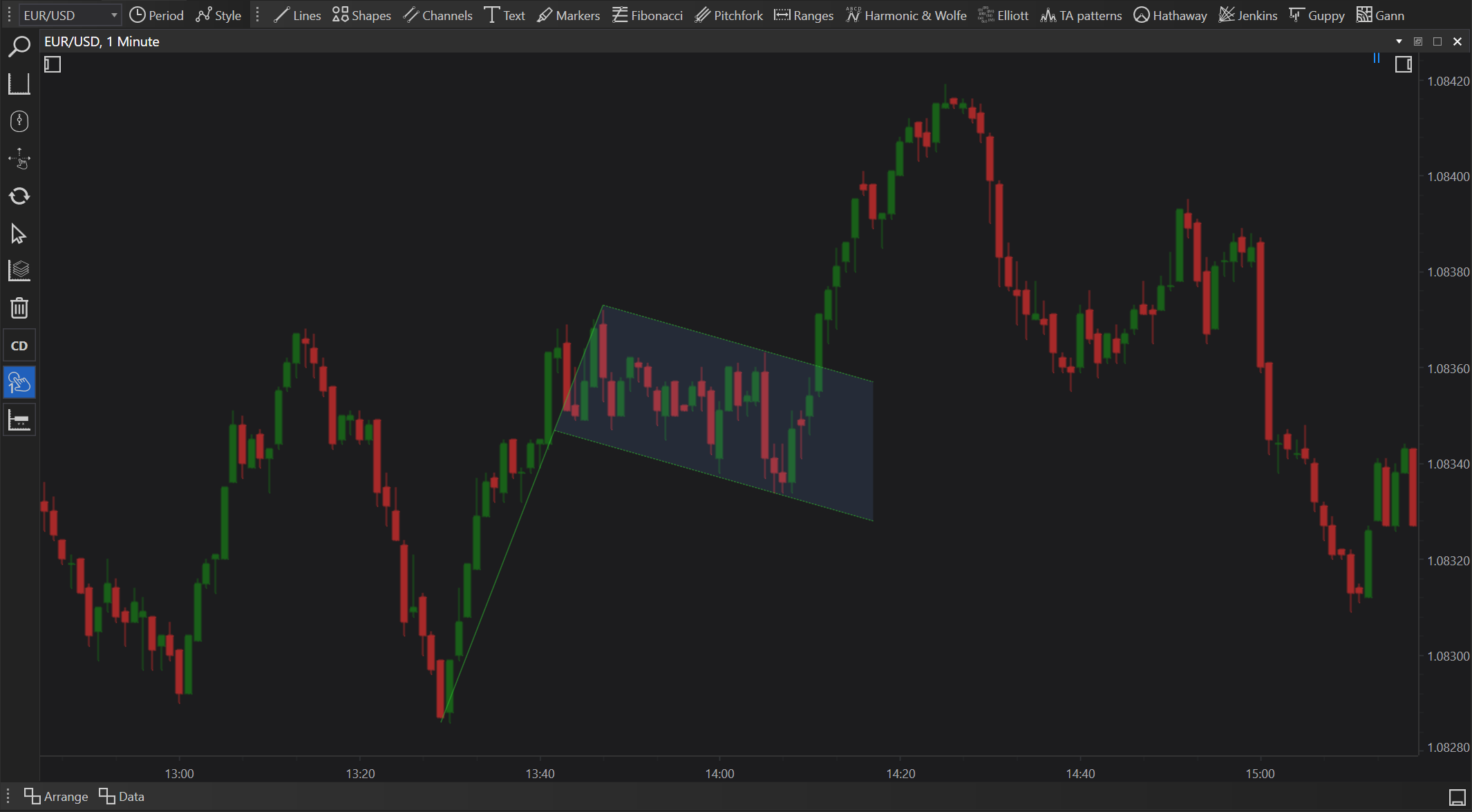Screen dimensions: 1472x812
Task: Toggle the one-click hand mode
Action: [19, 383]
